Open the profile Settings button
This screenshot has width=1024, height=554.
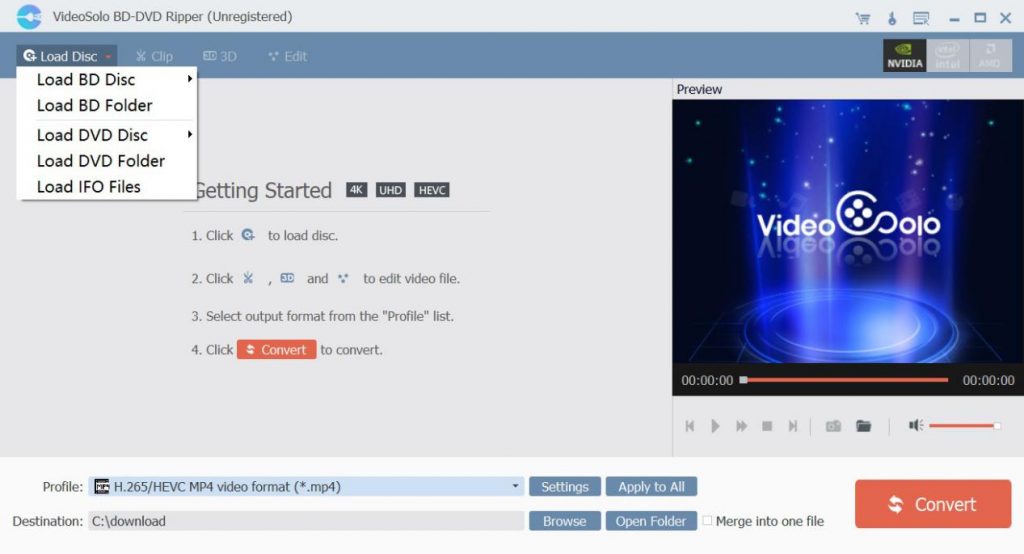[x=565, y=487]
